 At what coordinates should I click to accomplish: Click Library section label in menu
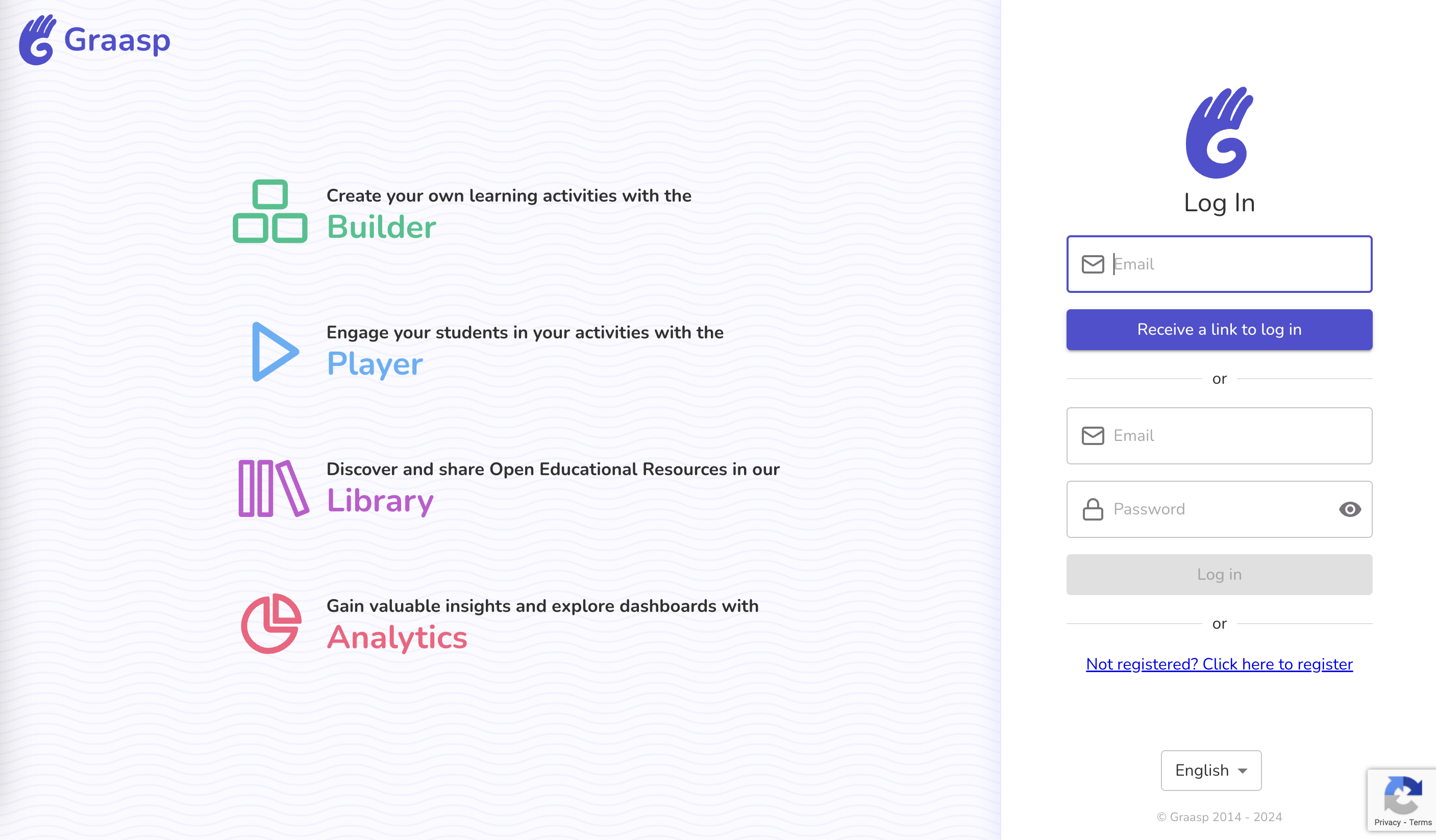point(380,501)
